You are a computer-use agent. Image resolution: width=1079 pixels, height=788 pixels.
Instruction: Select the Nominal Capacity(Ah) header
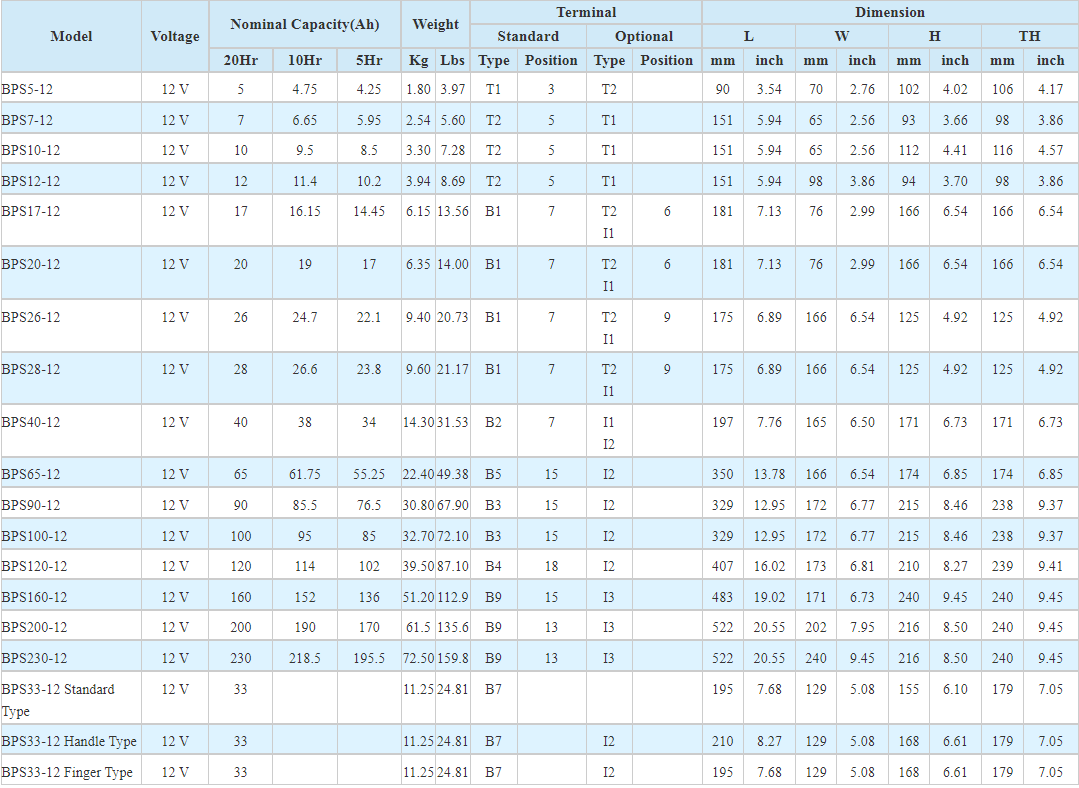pos(305,24)
